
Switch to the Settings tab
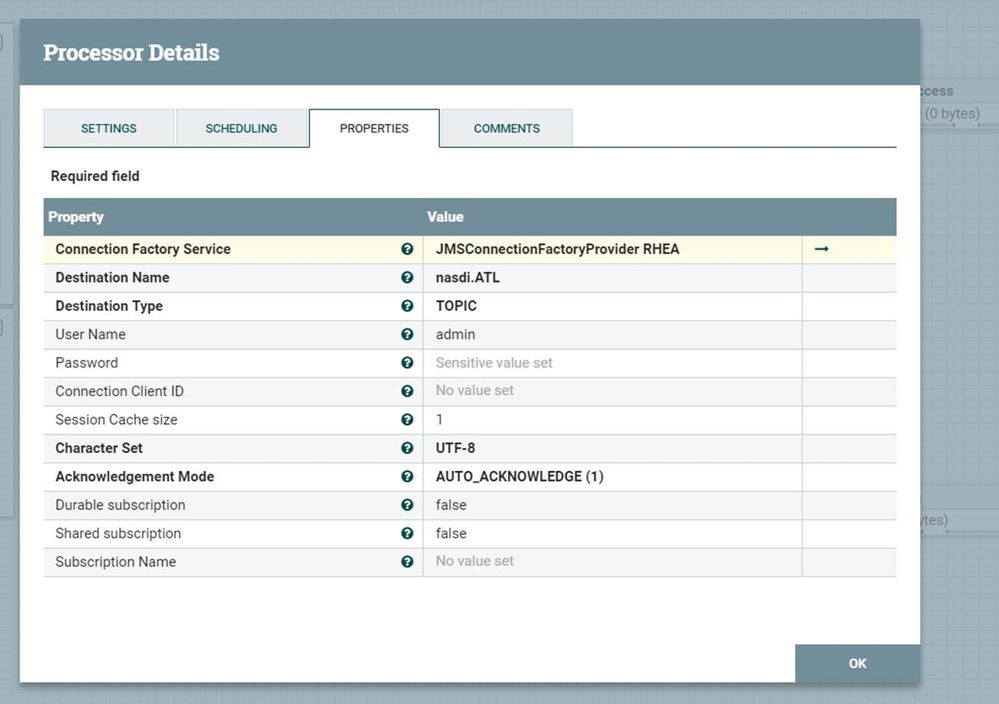click(x=109, y=128)
